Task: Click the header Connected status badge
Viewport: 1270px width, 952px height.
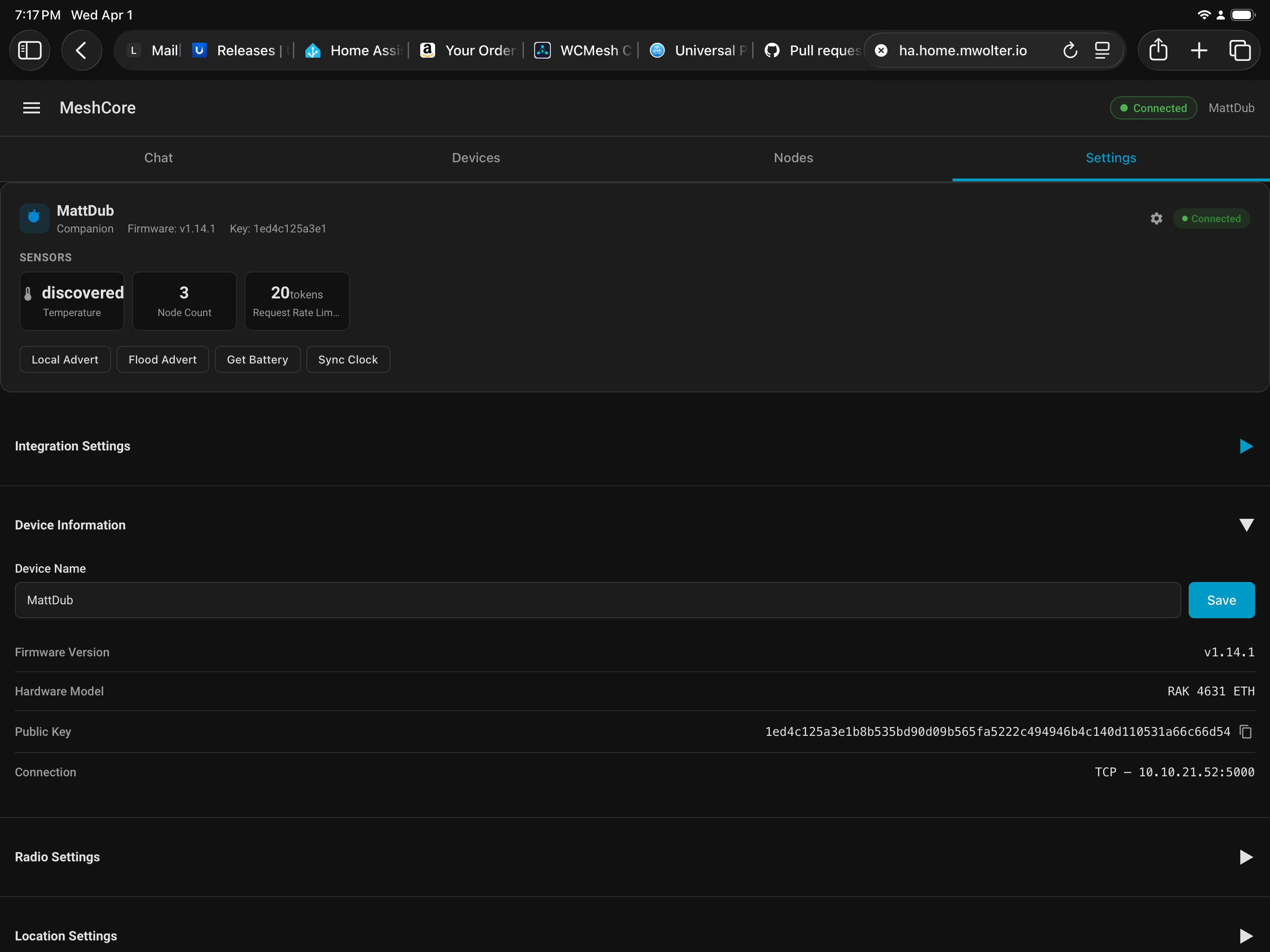Action: (x=1153, y=108)
